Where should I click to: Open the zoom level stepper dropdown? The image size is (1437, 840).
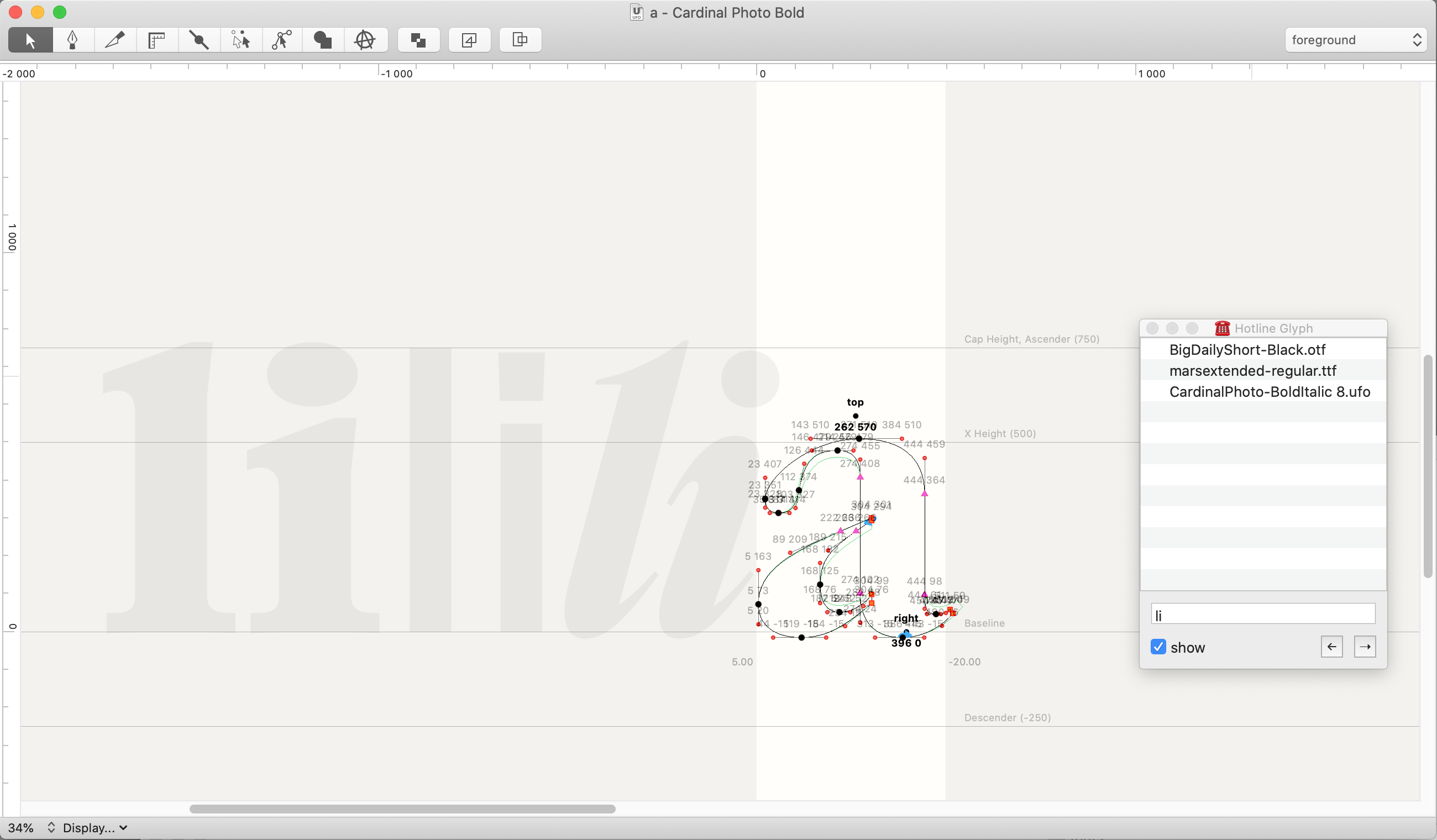[52, 827]
